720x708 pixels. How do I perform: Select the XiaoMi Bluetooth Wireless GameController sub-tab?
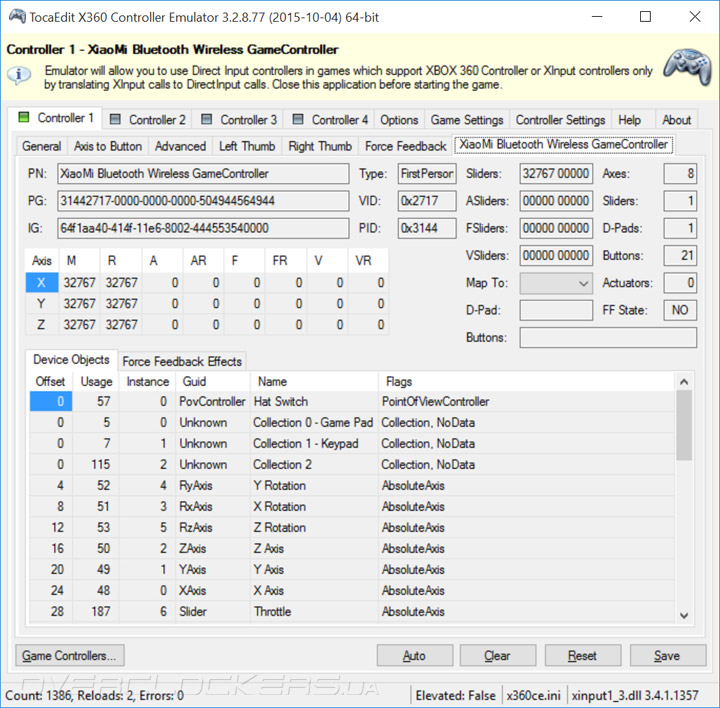pos(563,144)
